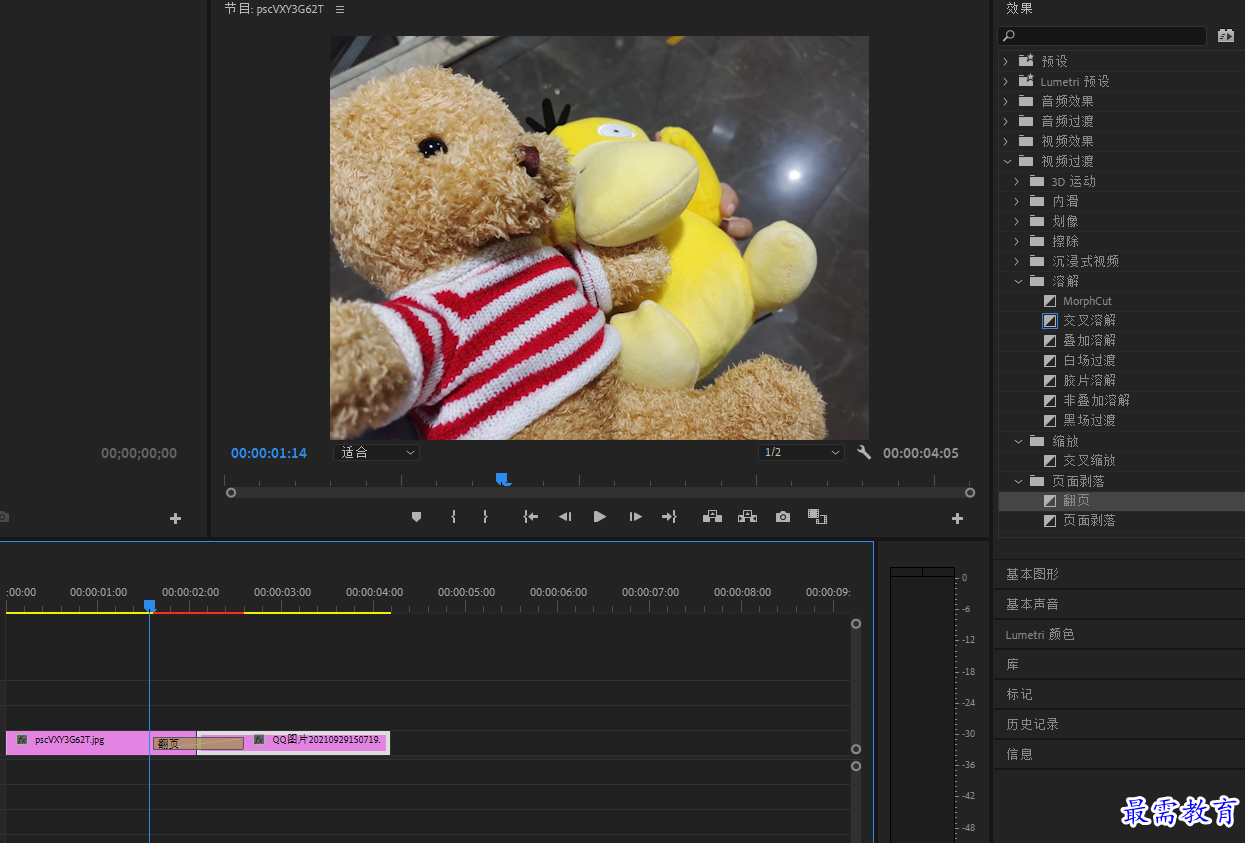Select the QQ图片 clip on timeline
Viewport: 1245px width, 843px height.
[317, 742]
